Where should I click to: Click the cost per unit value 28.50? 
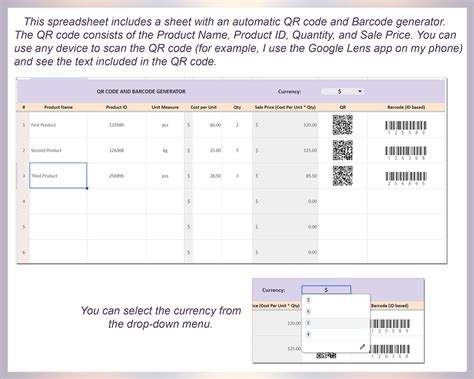pos(215,176)
